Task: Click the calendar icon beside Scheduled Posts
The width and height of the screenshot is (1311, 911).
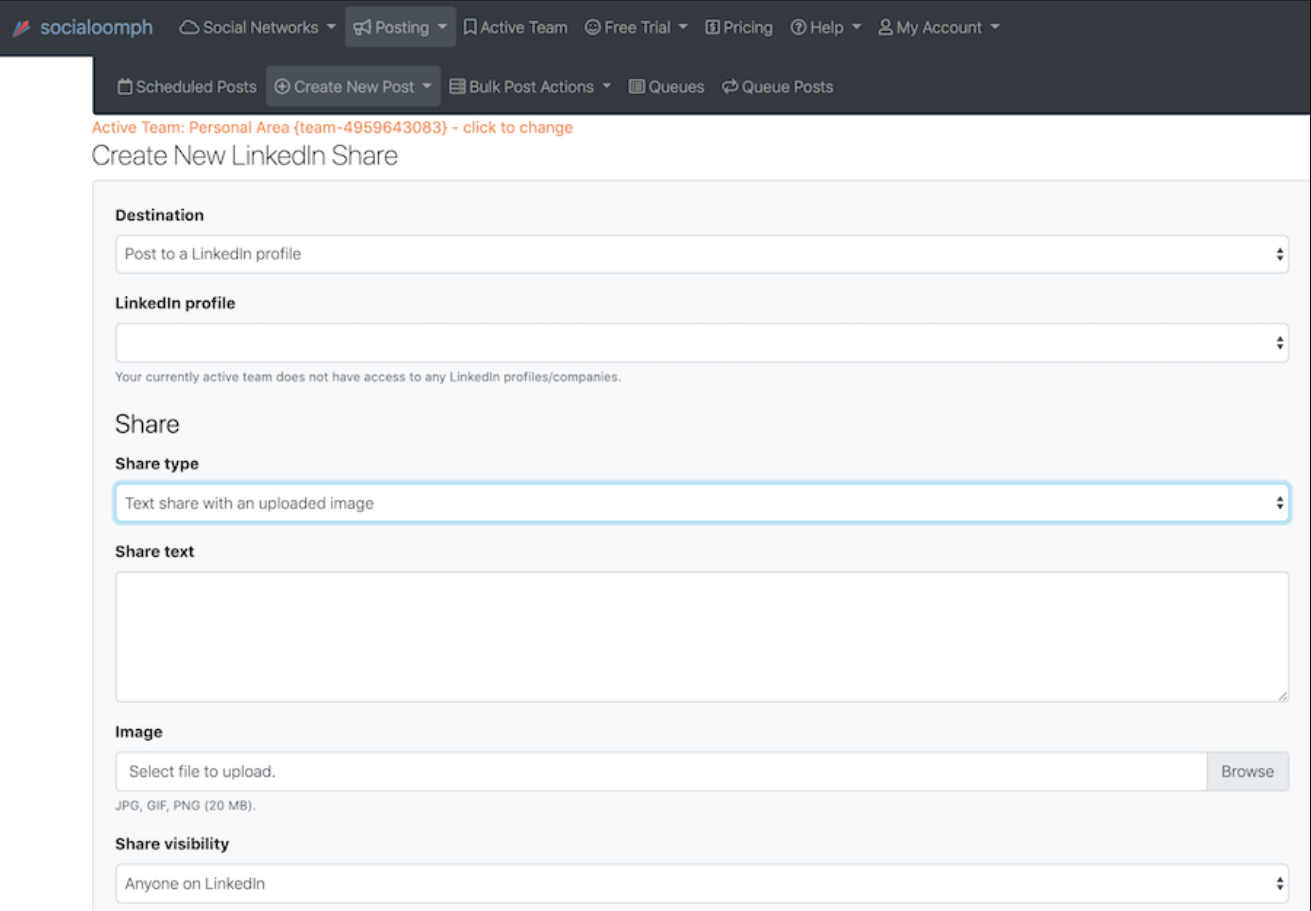Action: [125, 87]
